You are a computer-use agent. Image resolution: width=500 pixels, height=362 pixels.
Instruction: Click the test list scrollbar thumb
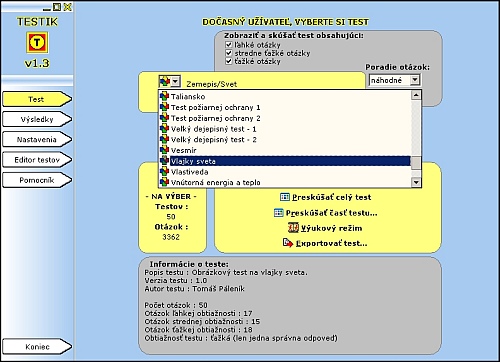[x=416, y=163]
